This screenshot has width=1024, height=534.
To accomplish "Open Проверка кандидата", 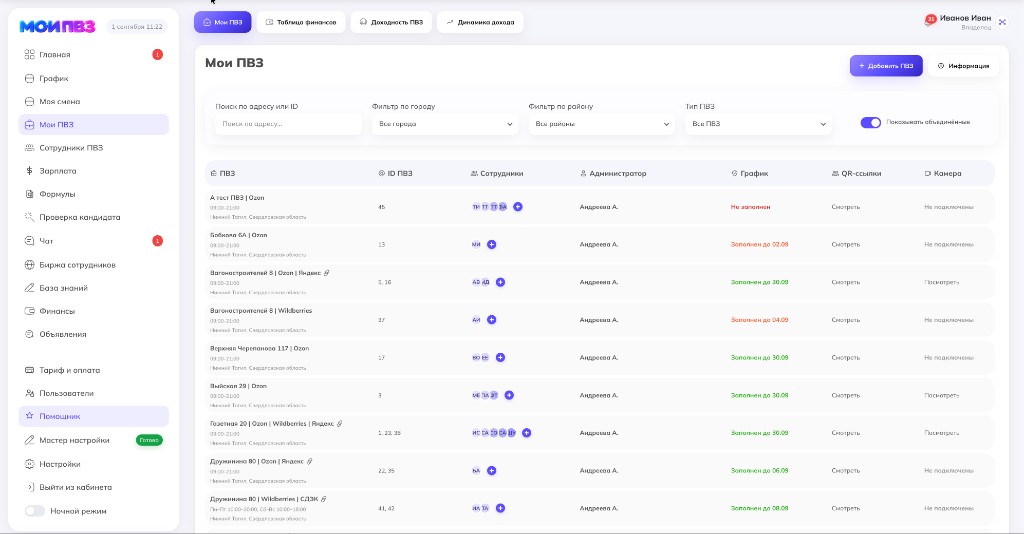I will (x=93, y=217).
